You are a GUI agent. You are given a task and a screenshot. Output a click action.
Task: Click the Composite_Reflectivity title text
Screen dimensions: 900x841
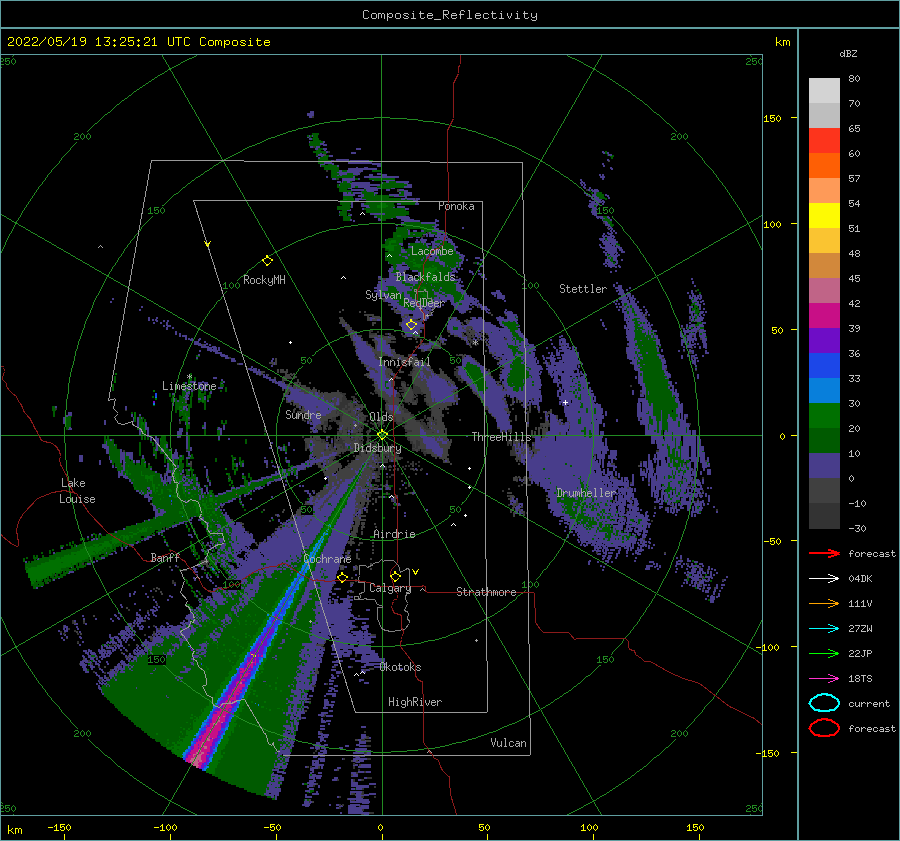[x=450, y=15]
